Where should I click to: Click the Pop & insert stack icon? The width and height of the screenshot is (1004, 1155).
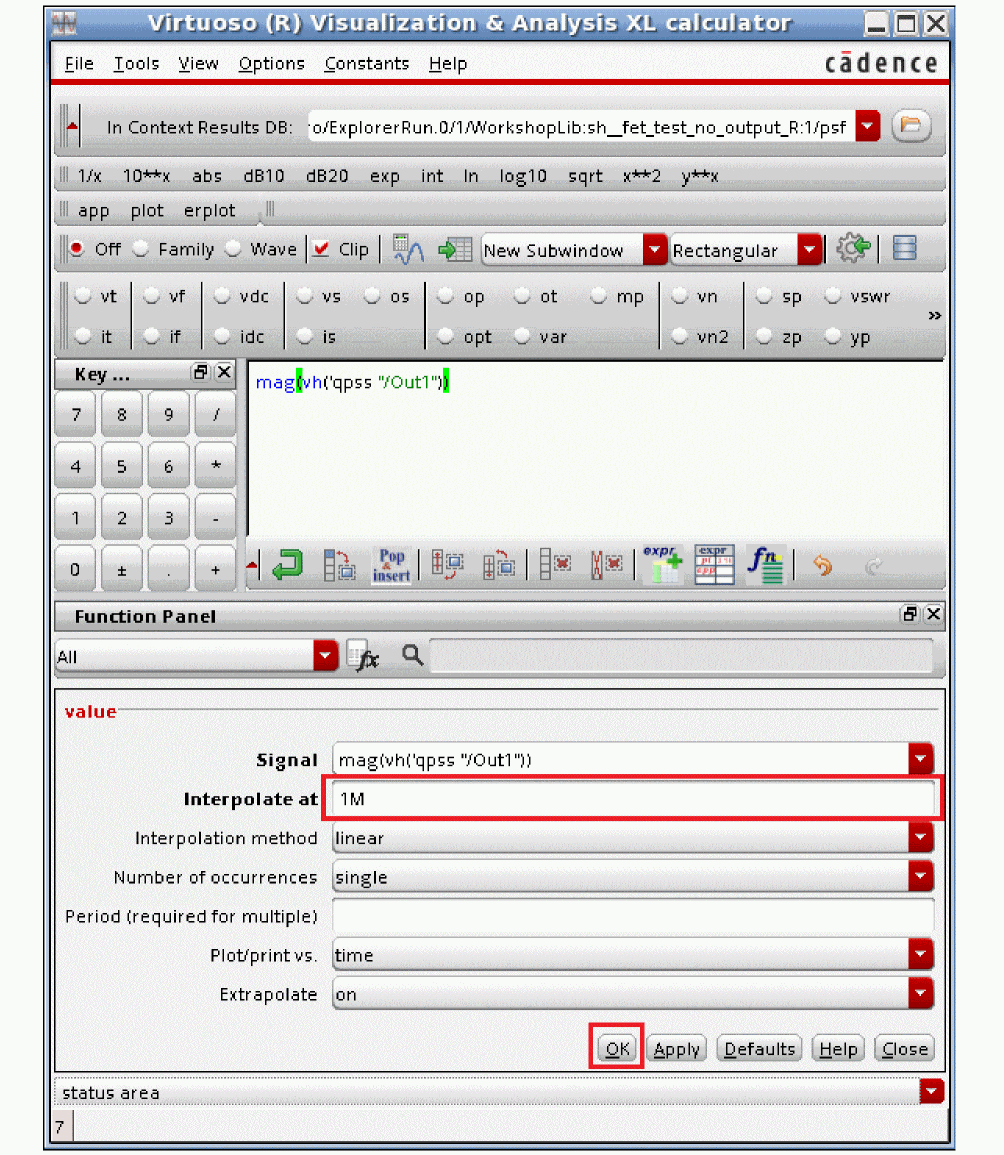click(392, 566)
